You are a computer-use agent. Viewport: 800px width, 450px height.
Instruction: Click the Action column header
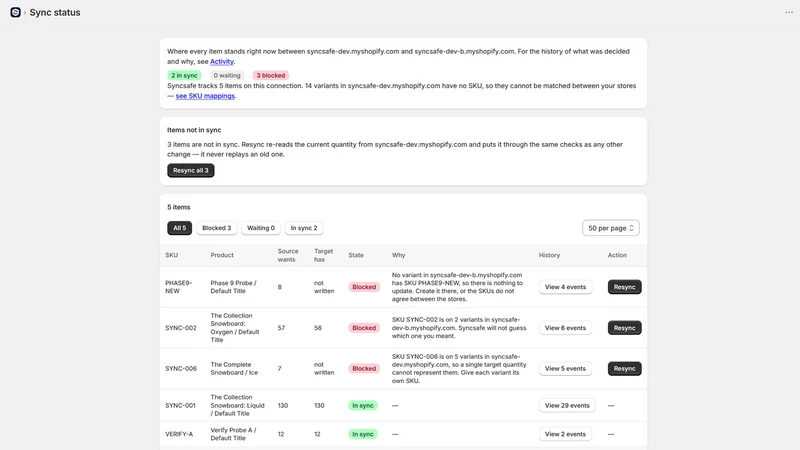[617, 255]
